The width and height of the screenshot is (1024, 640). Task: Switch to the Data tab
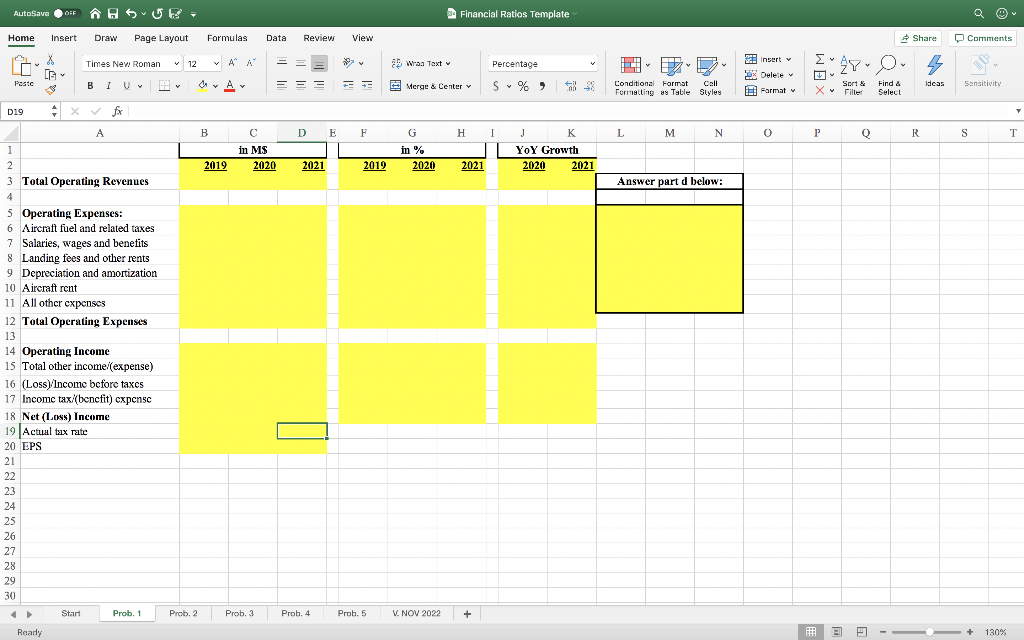click(276, 38)
